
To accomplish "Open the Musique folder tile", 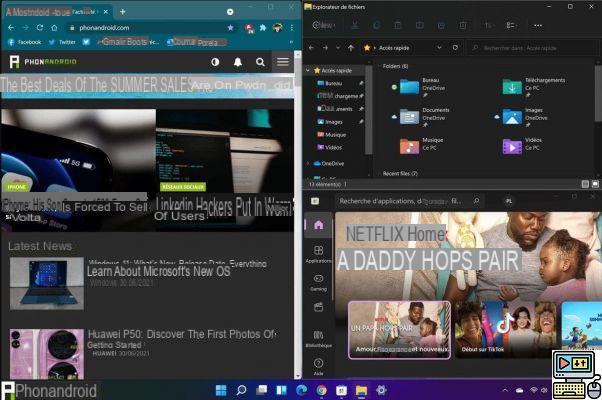I will pos(422,146).
